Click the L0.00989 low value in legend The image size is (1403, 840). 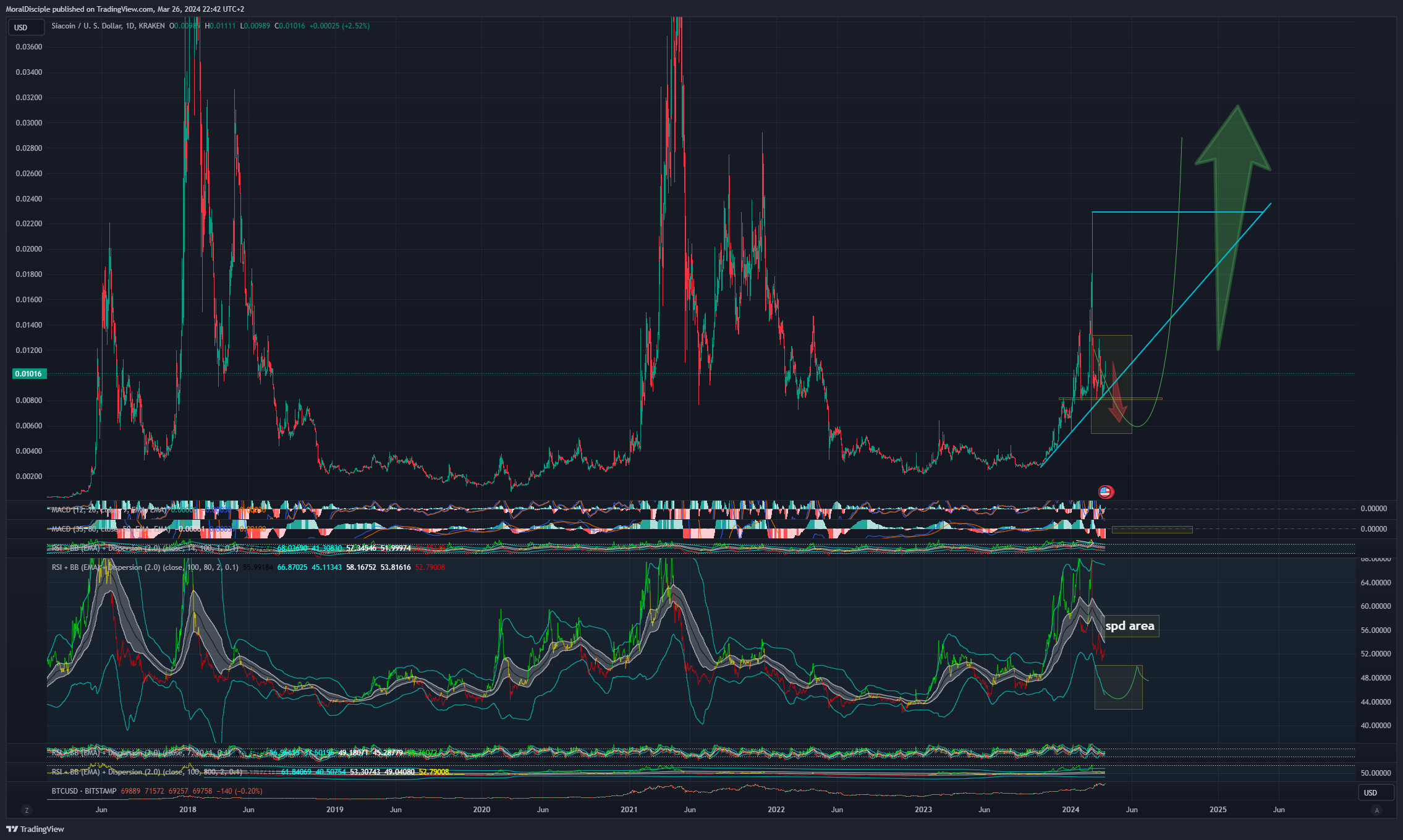[255, 26]
